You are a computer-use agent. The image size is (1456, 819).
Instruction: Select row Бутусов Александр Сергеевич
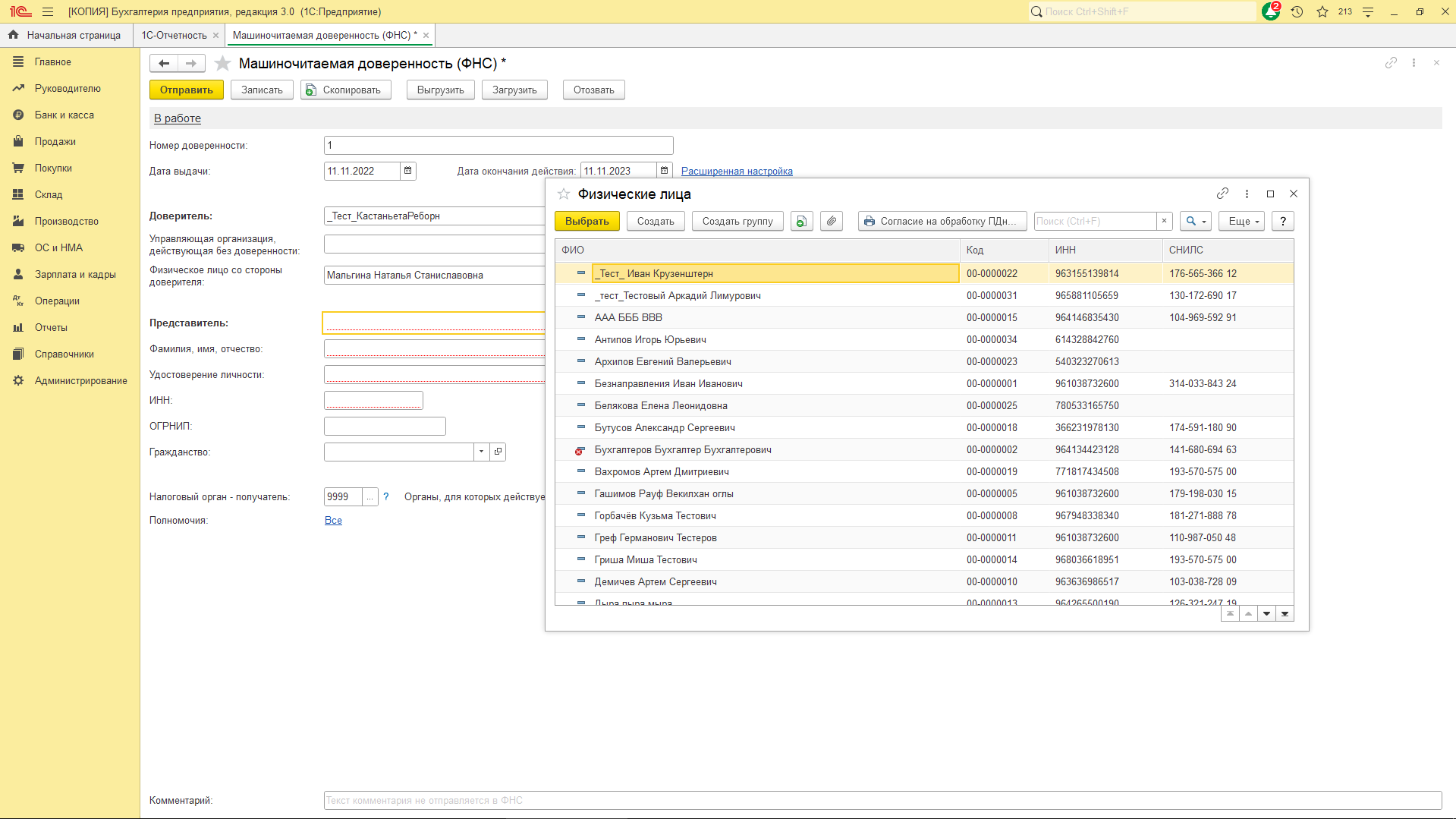(924, 427)
